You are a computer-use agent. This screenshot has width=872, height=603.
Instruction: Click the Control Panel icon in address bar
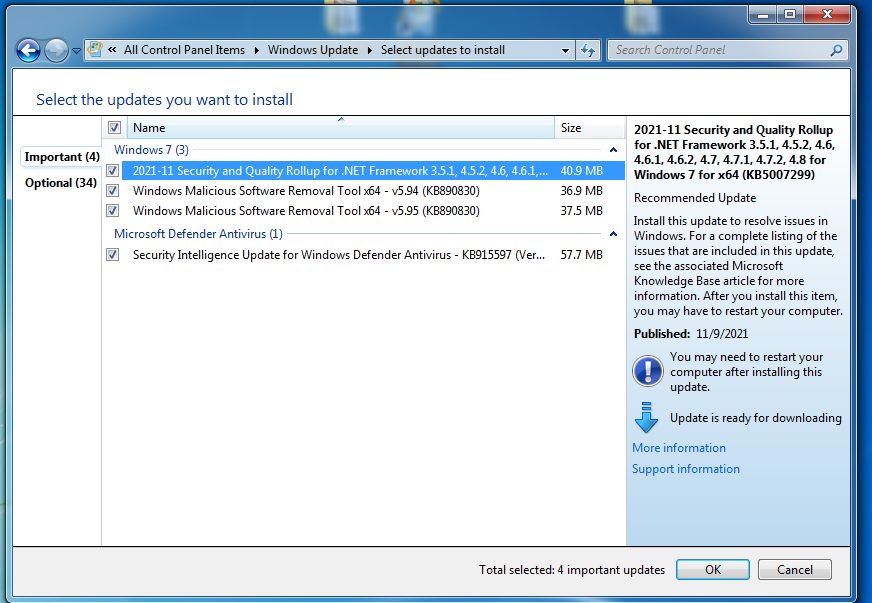coord(95,50)
